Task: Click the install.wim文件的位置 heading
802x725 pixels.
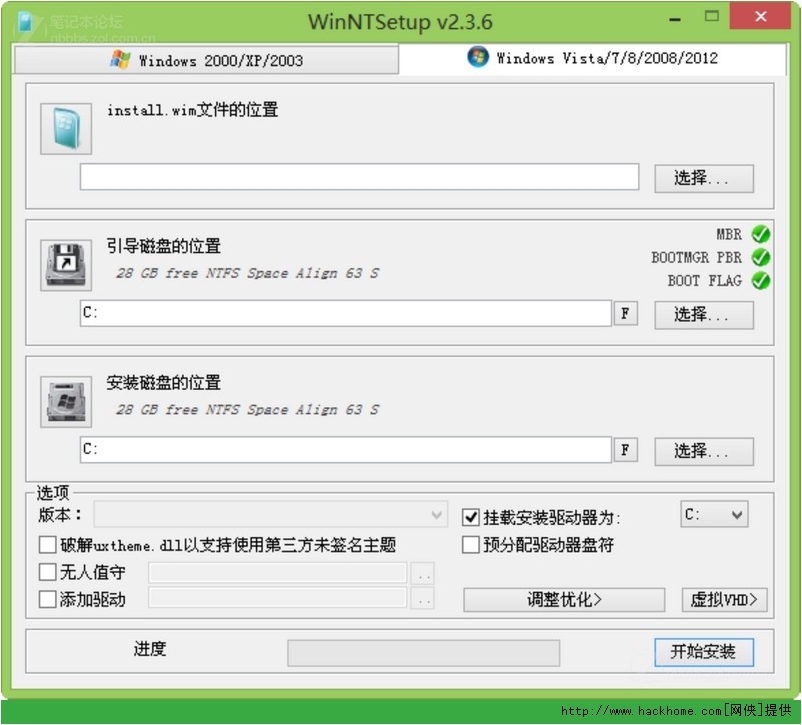Action: pos(193,110)
